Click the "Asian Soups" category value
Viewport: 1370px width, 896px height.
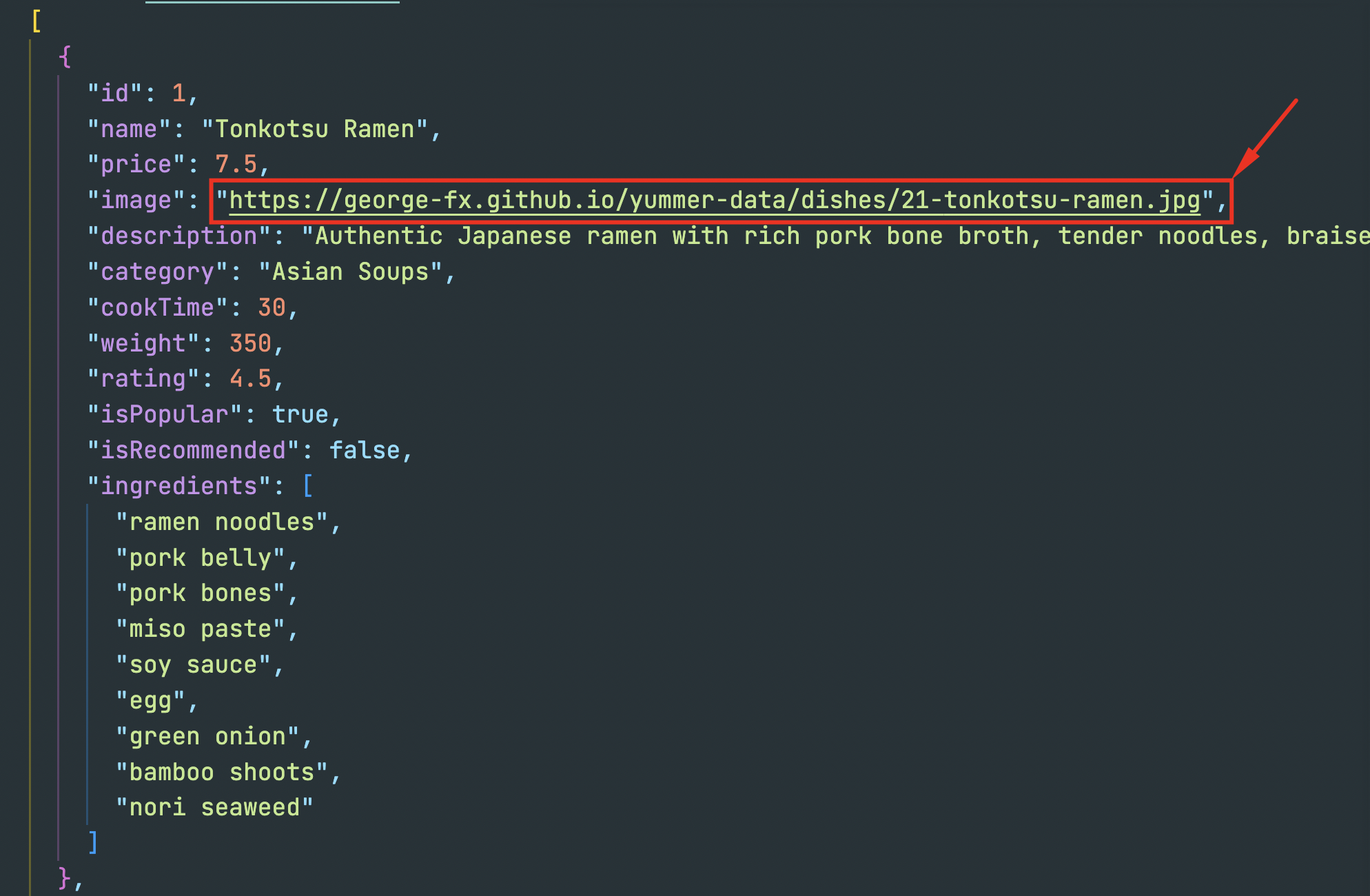tap(350, 272)
